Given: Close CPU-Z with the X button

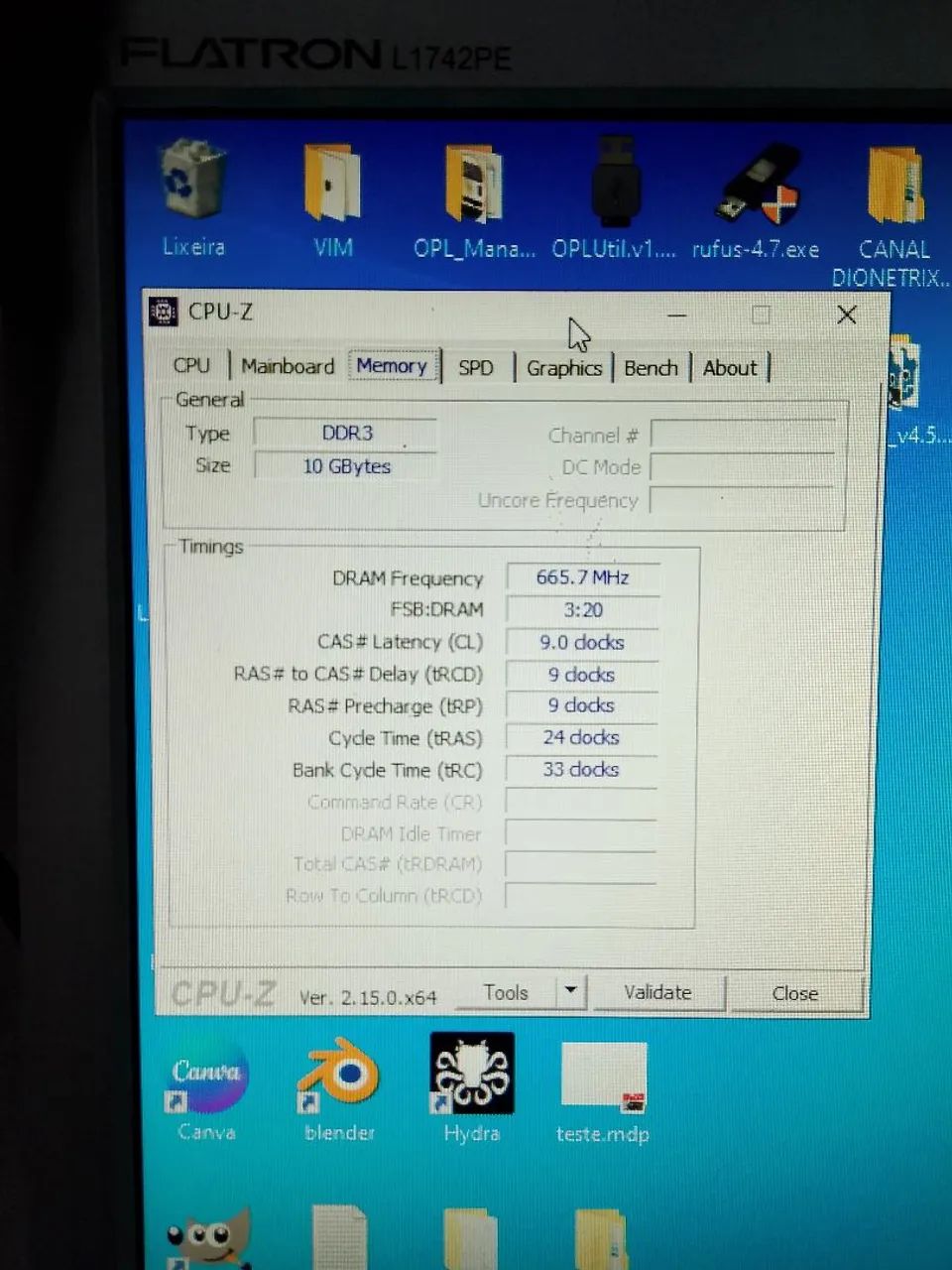Looking at the screenshot, I should pos(846,315).
